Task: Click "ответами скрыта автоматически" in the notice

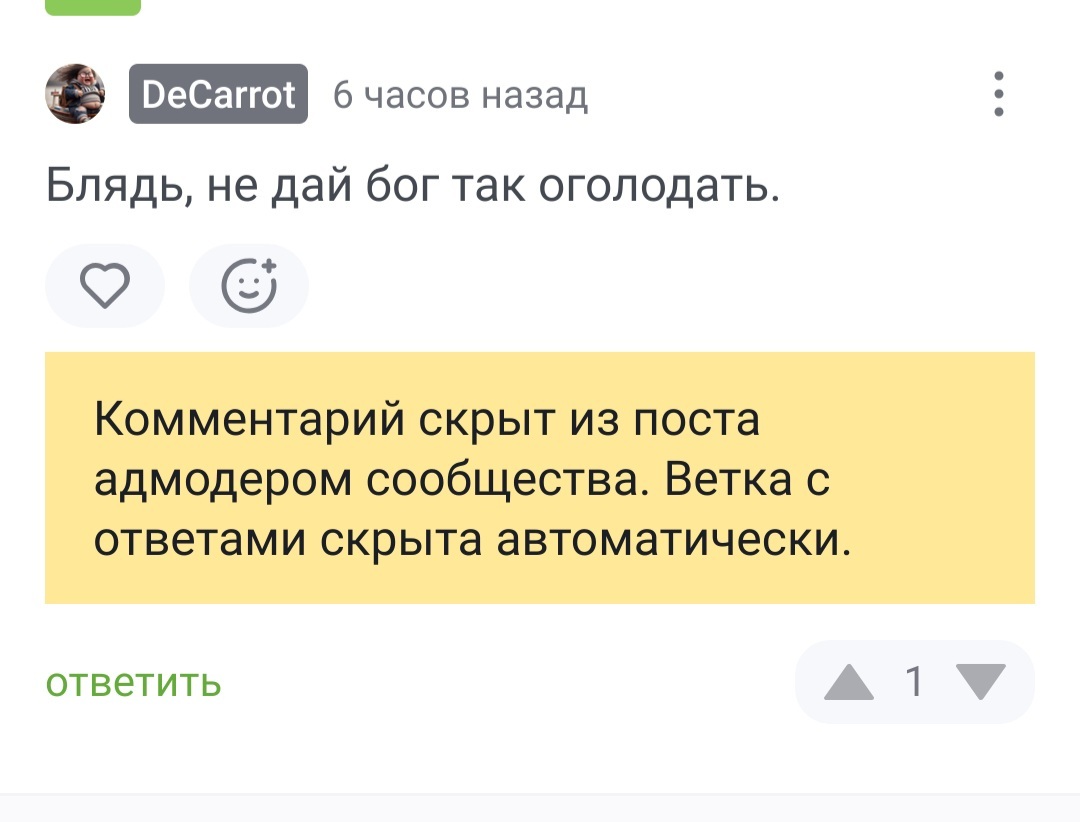Action: coord(585,541)
